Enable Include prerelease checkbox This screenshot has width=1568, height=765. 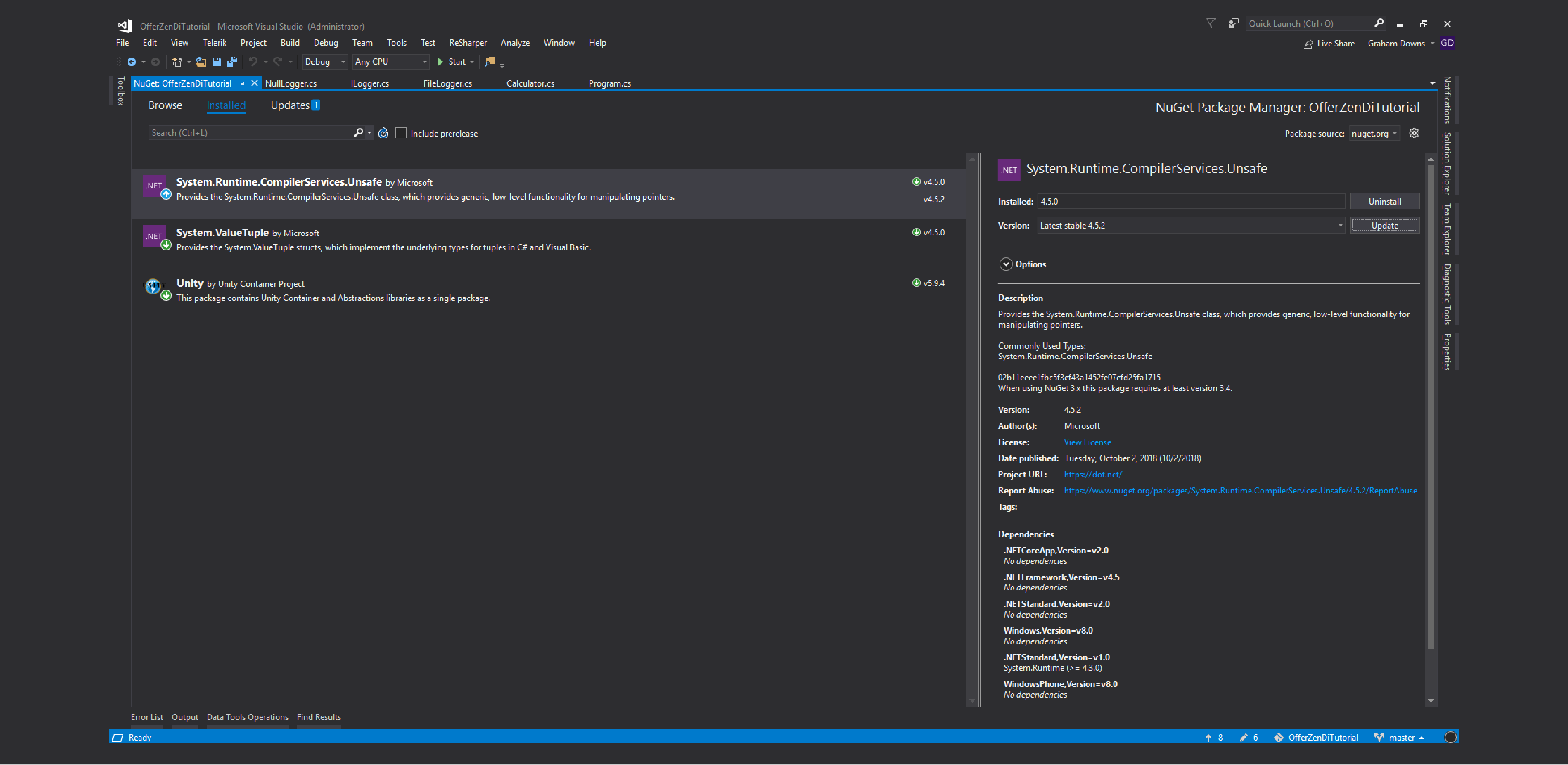click(x=401, y=133)
